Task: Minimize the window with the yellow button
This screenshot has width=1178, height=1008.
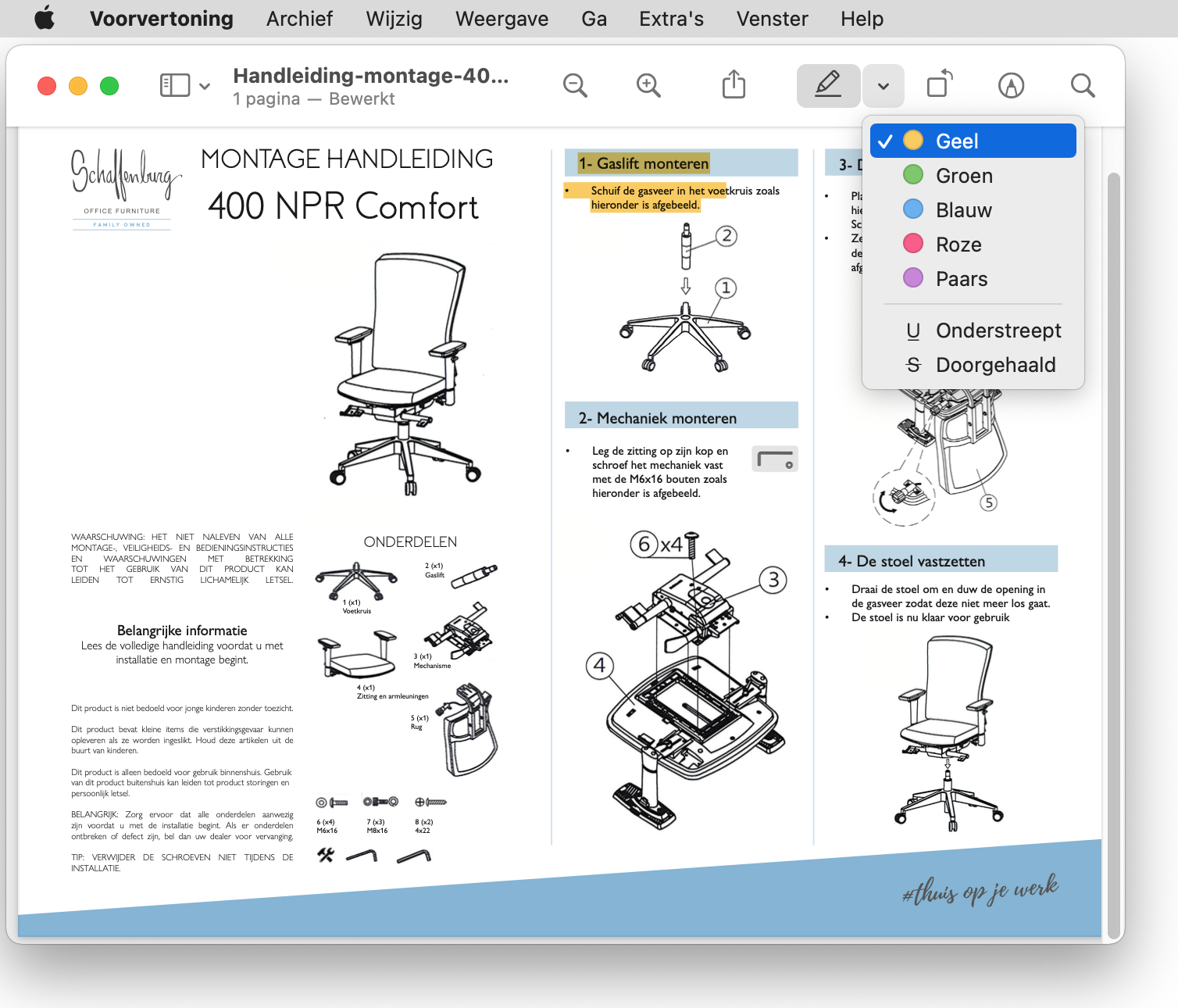Action: [78, 86]
